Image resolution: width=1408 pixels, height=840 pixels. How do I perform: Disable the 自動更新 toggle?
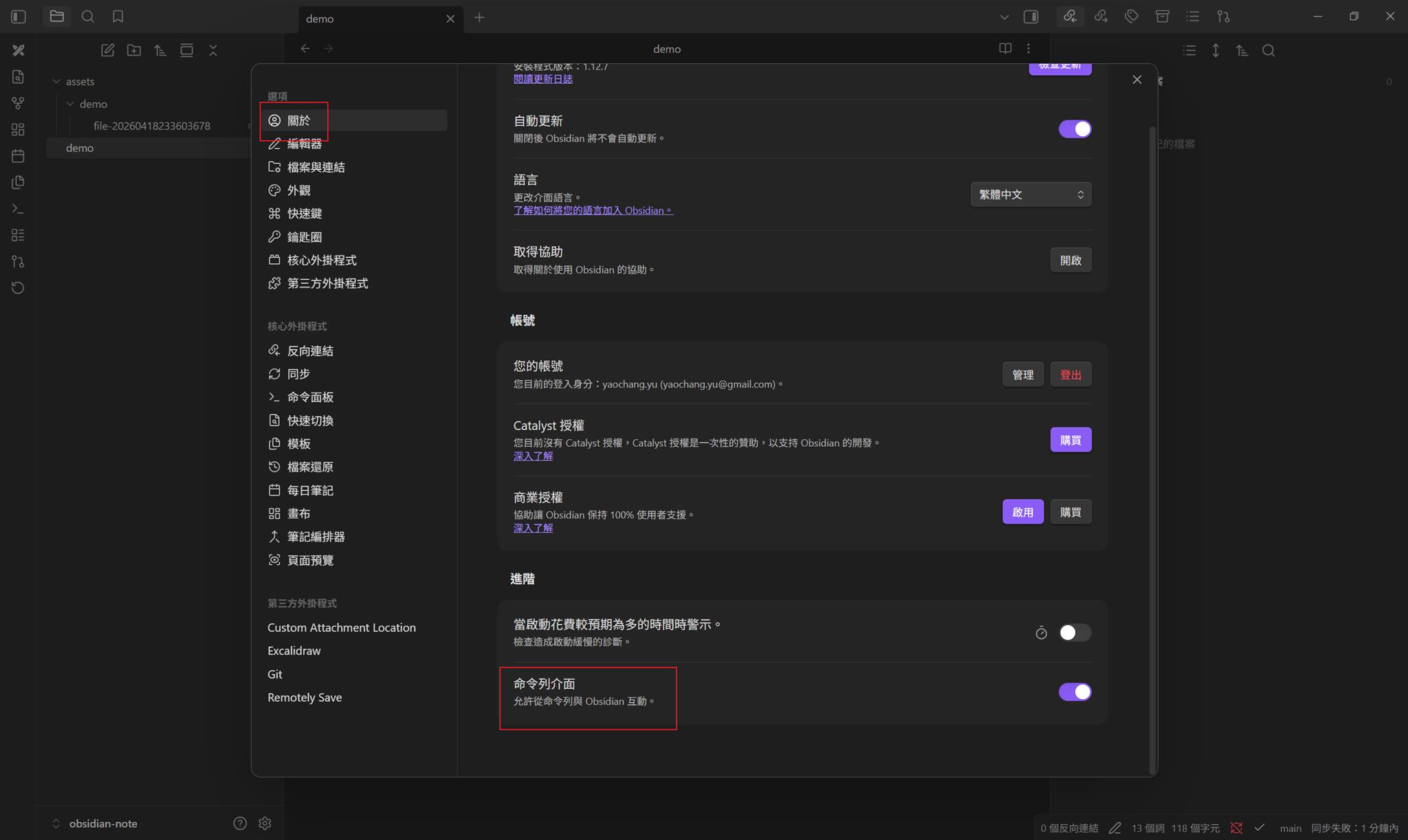point(1075,129)
